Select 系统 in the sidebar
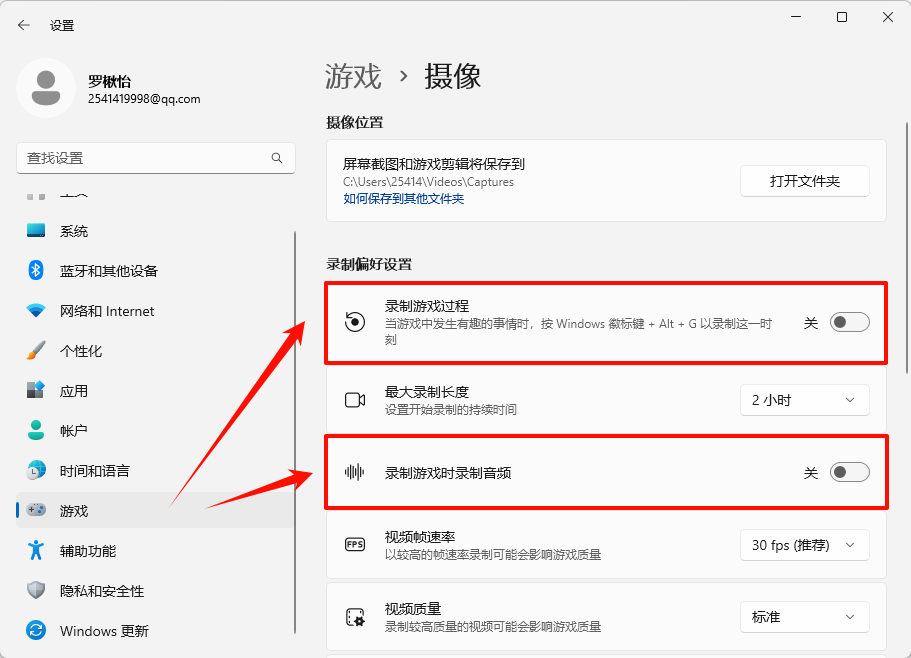Image resolution: width=911 pixels, height=658 pixels. [74, 231]
